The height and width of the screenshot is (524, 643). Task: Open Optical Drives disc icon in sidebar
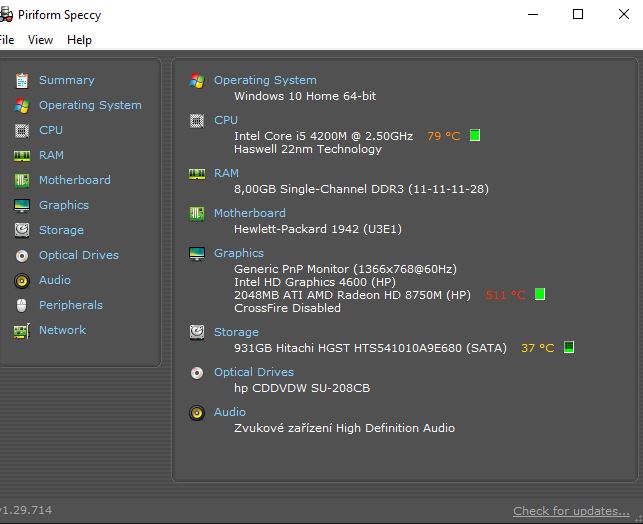22,256
